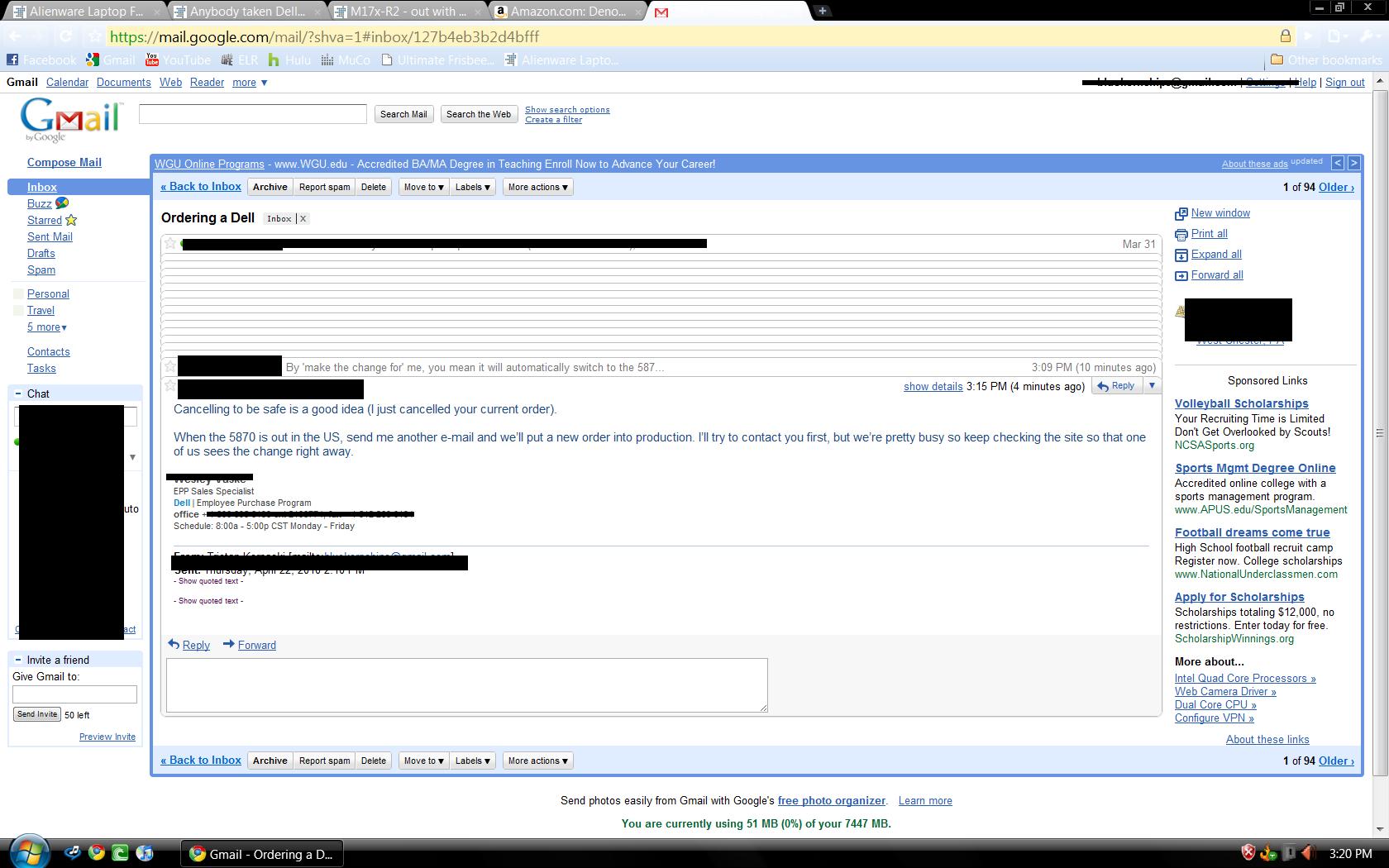
Task: Click Compose Mail
Action: tap(64, 163)
